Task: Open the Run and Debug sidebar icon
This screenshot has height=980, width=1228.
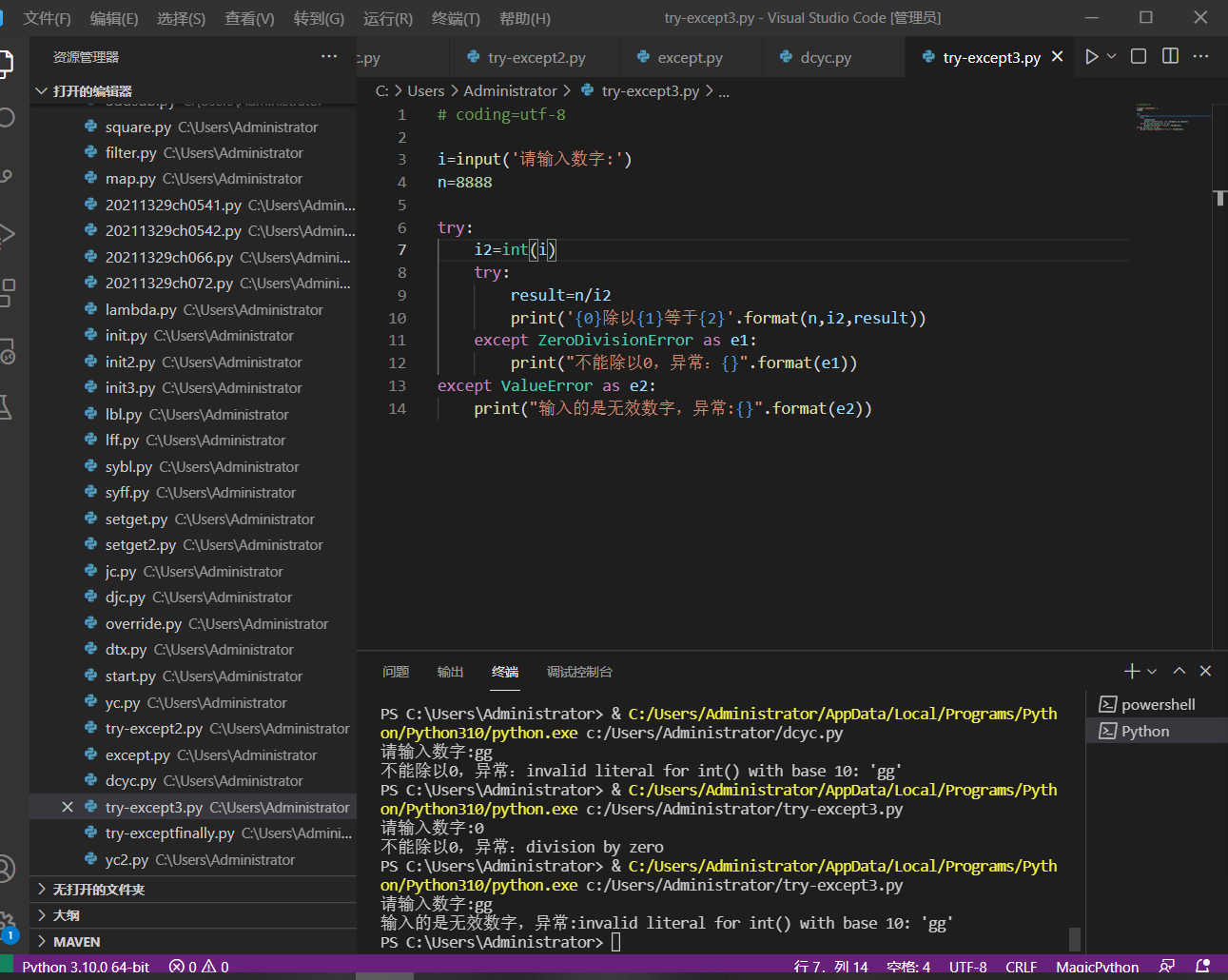Action: [8, 234]
